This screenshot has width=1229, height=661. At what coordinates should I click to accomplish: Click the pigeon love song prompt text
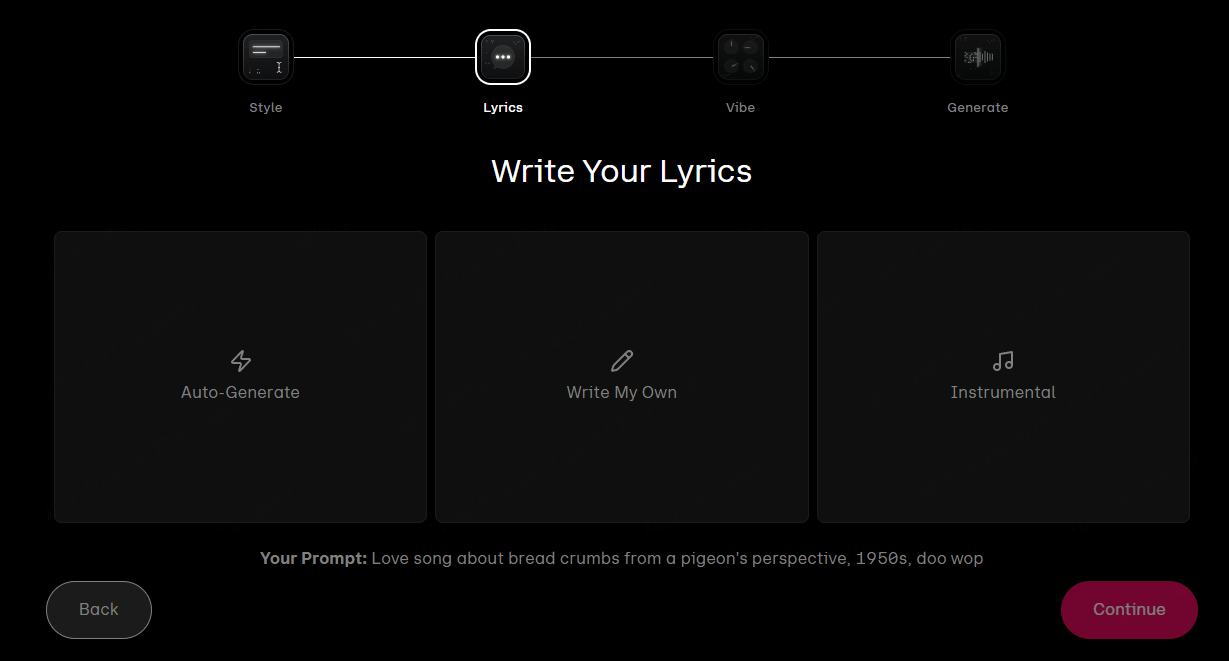[677, 559]
